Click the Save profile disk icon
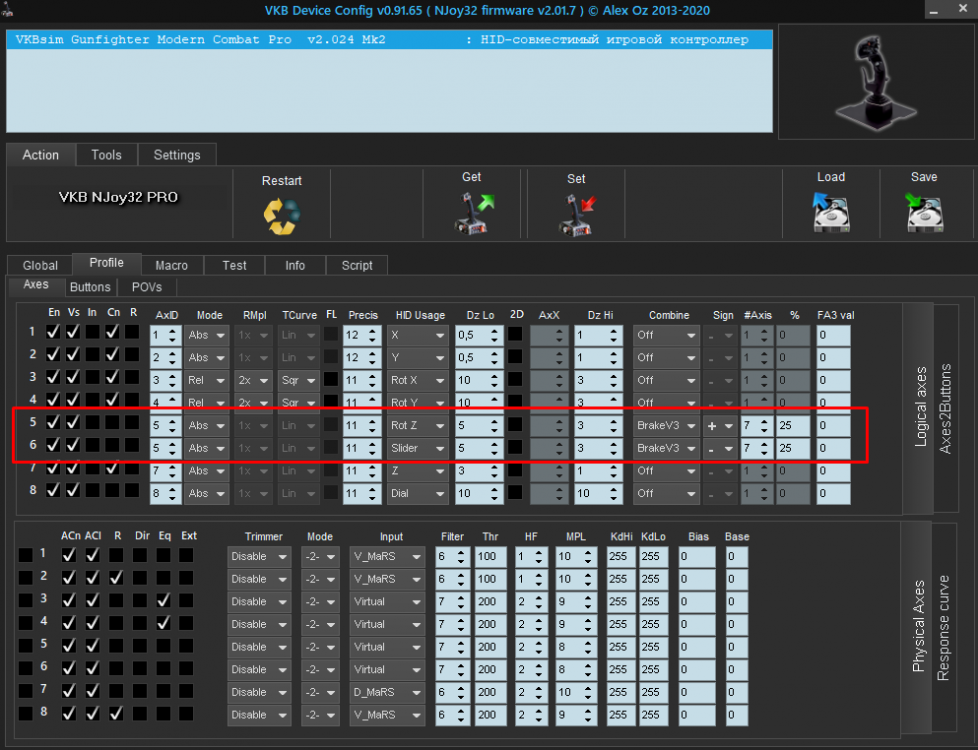 click(923, 212)
